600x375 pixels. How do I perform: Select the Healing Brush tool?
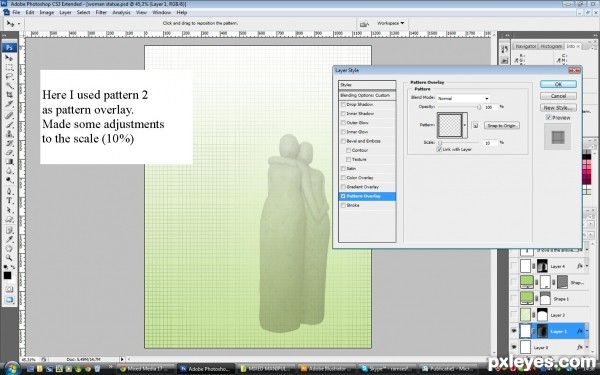tap(9, 116)
